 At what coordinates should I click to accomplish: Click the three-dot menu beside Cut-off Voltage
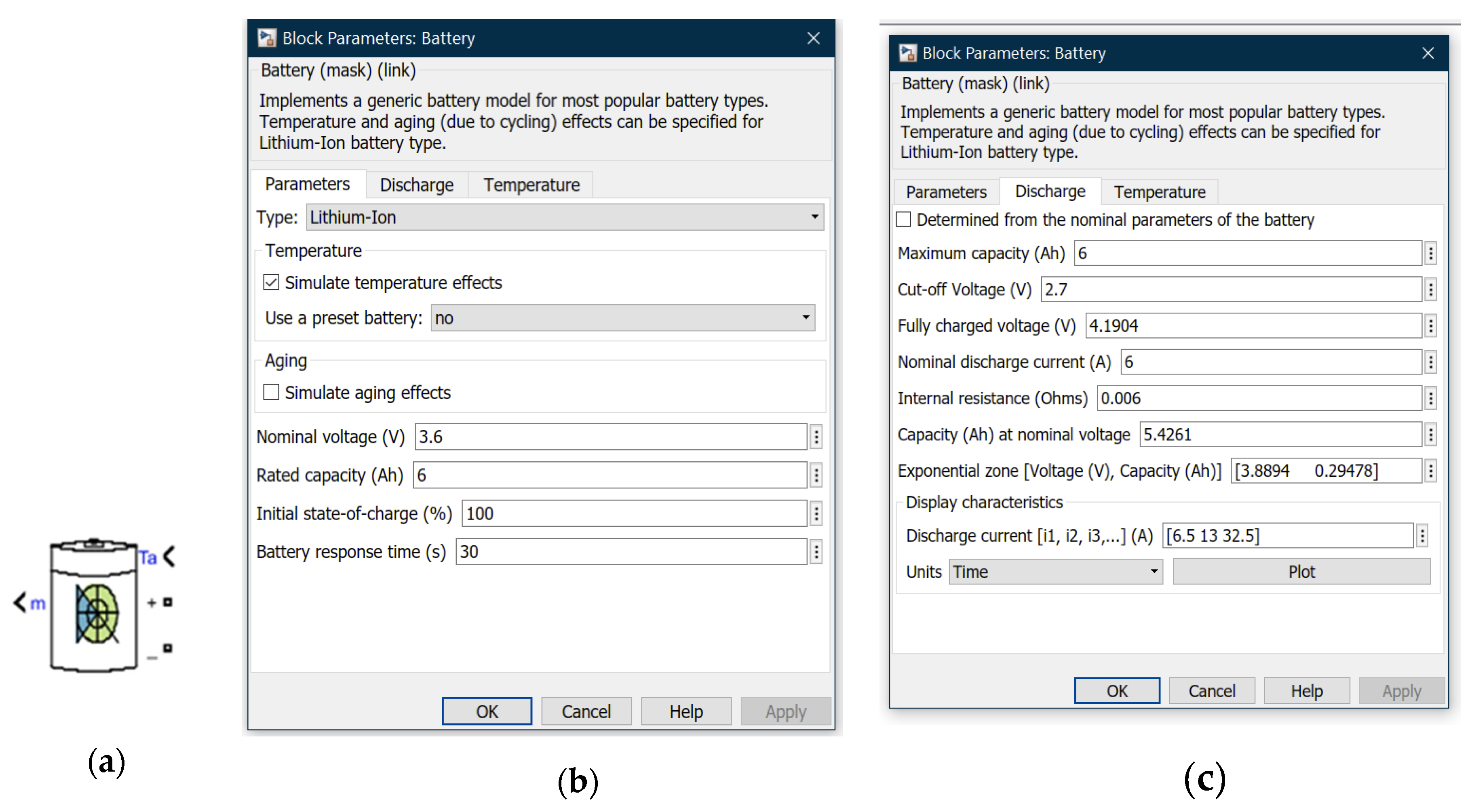click(1430, 290)
